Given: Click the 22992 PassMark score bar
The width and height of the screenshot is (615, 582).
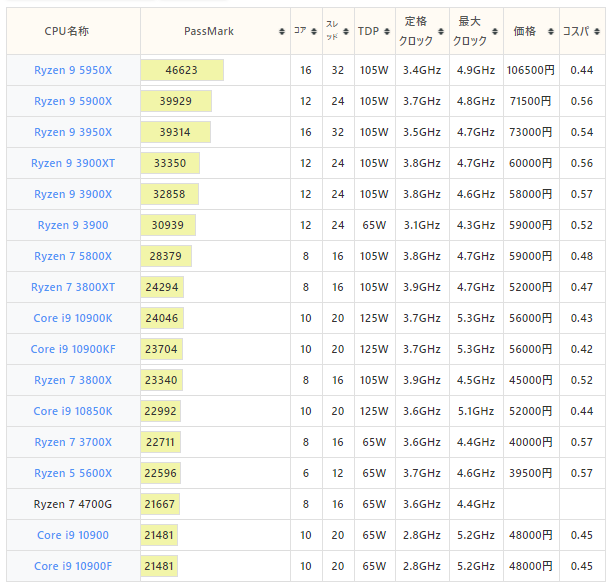Looking at the screenshot, I should tap(161, 411).
